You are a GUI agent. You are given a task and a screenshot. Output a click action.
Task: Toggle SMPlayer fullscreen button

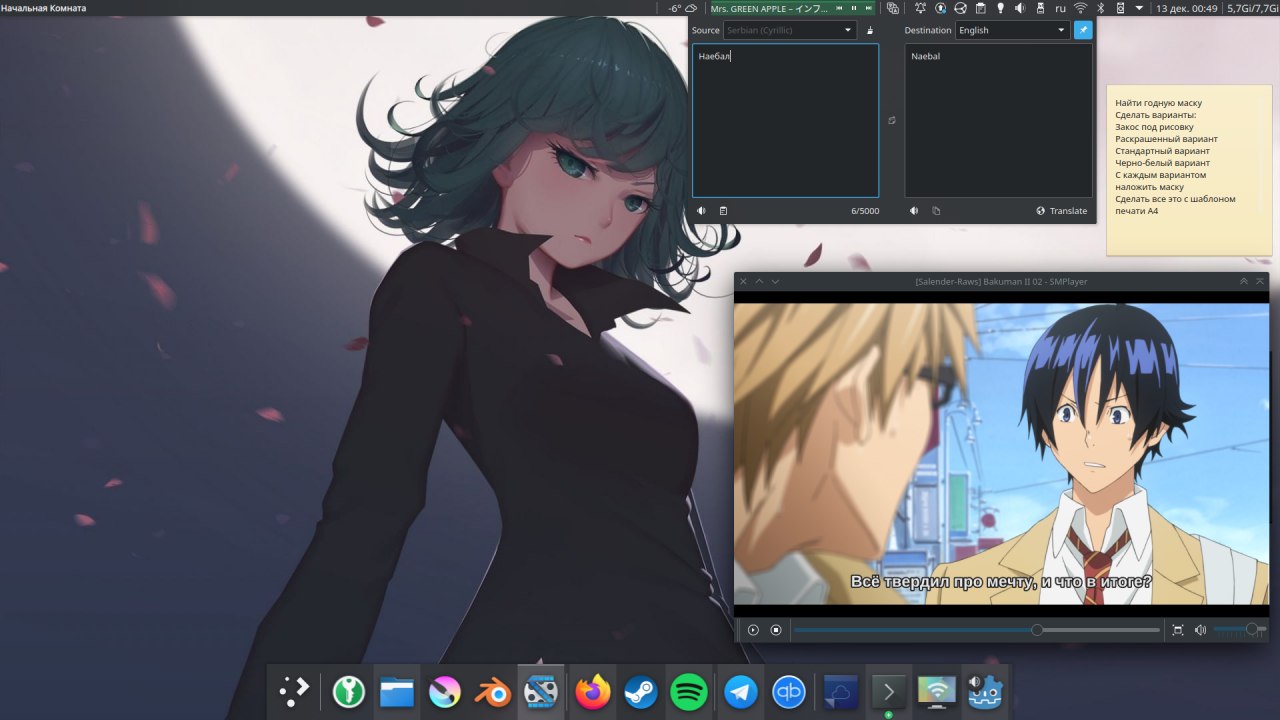pyautogui.click(x=1178, y=630)
